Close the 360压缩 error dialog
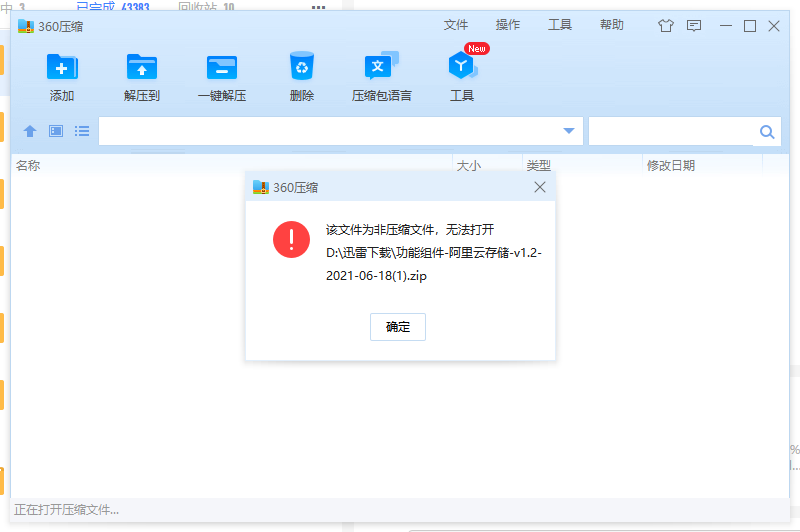The height and width of the screenshot is (532, 800). click(x=540, y=187)
